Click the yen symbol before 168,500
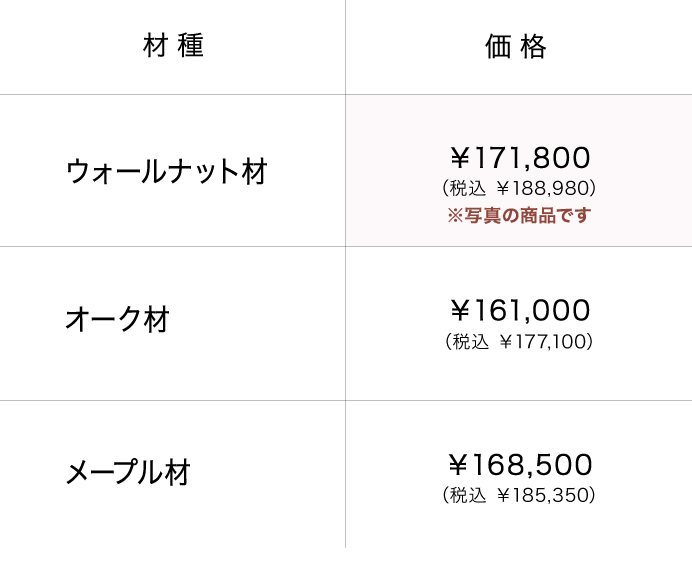 (459, 465)
